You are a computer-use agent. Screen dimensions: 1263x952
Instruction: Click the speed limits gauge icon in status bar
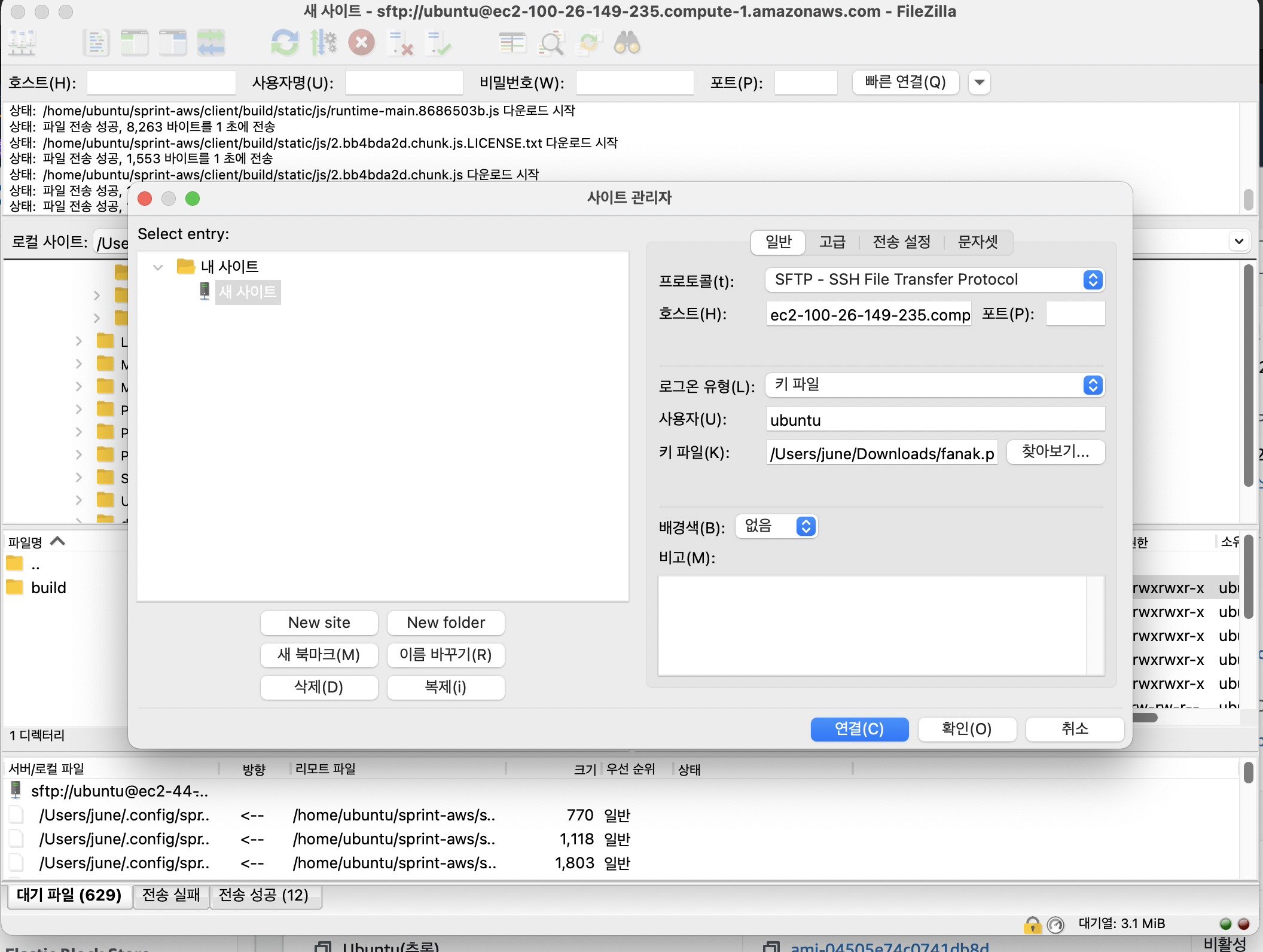tap(1056, 924)
